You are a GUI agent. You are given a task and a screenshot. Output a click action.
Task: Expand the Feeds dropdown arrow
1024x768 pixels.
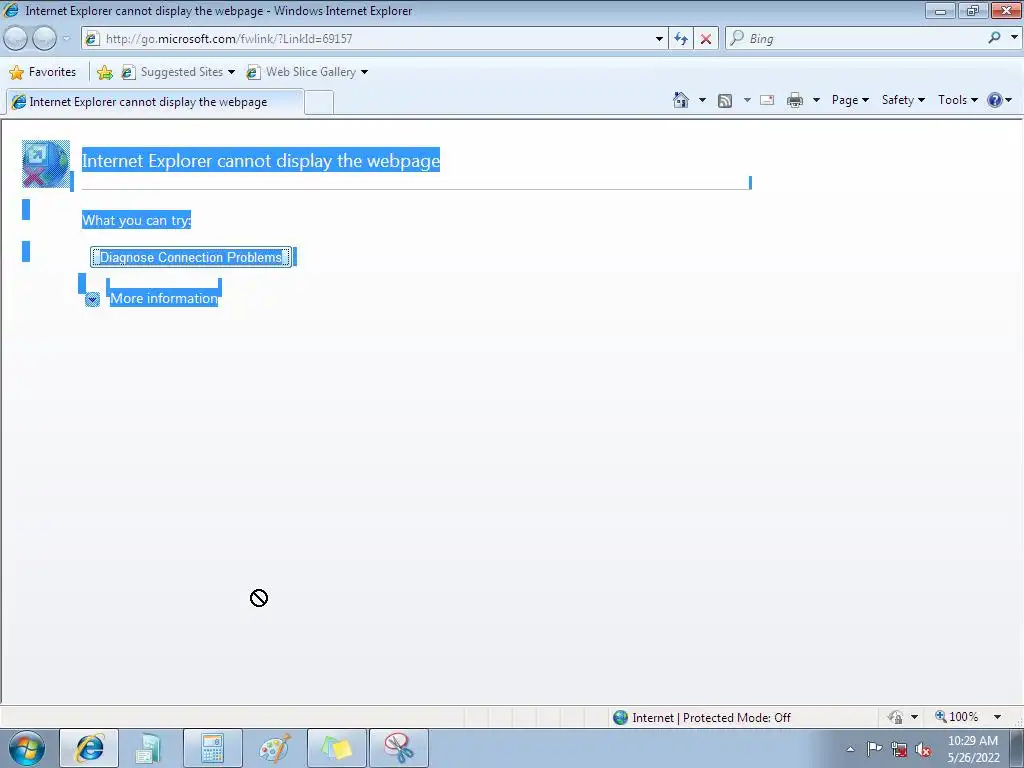(746, 100)
